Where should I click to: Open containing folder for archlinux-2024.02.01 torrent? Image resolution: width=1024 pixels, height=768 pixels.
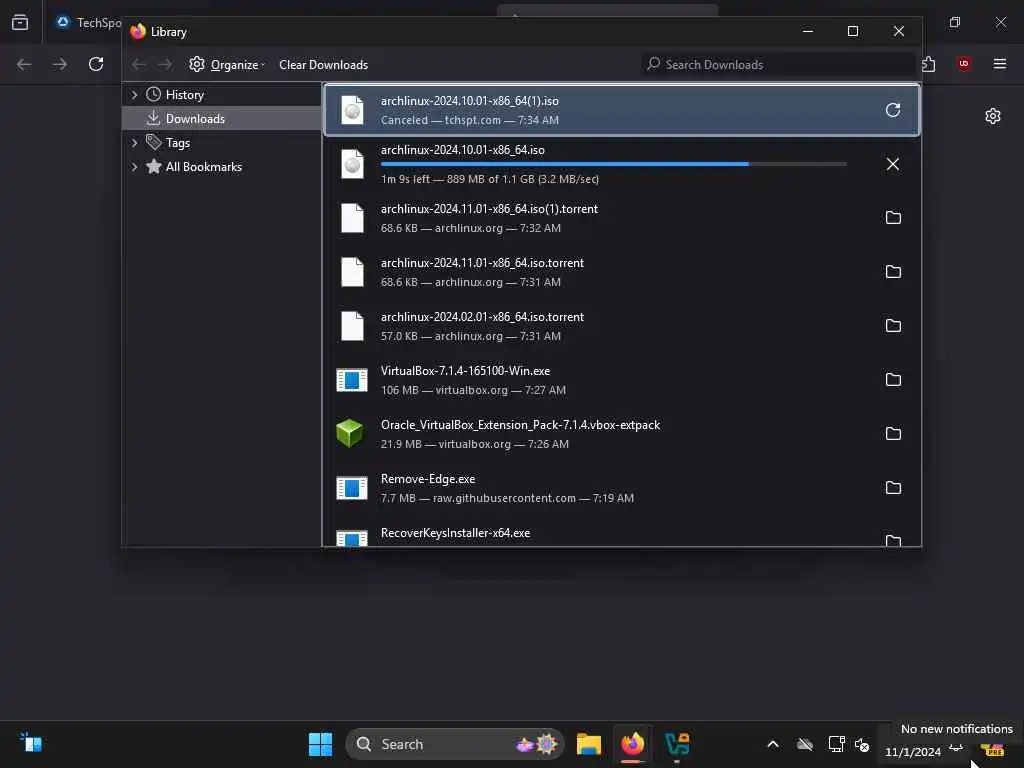(x=893, y=326)
